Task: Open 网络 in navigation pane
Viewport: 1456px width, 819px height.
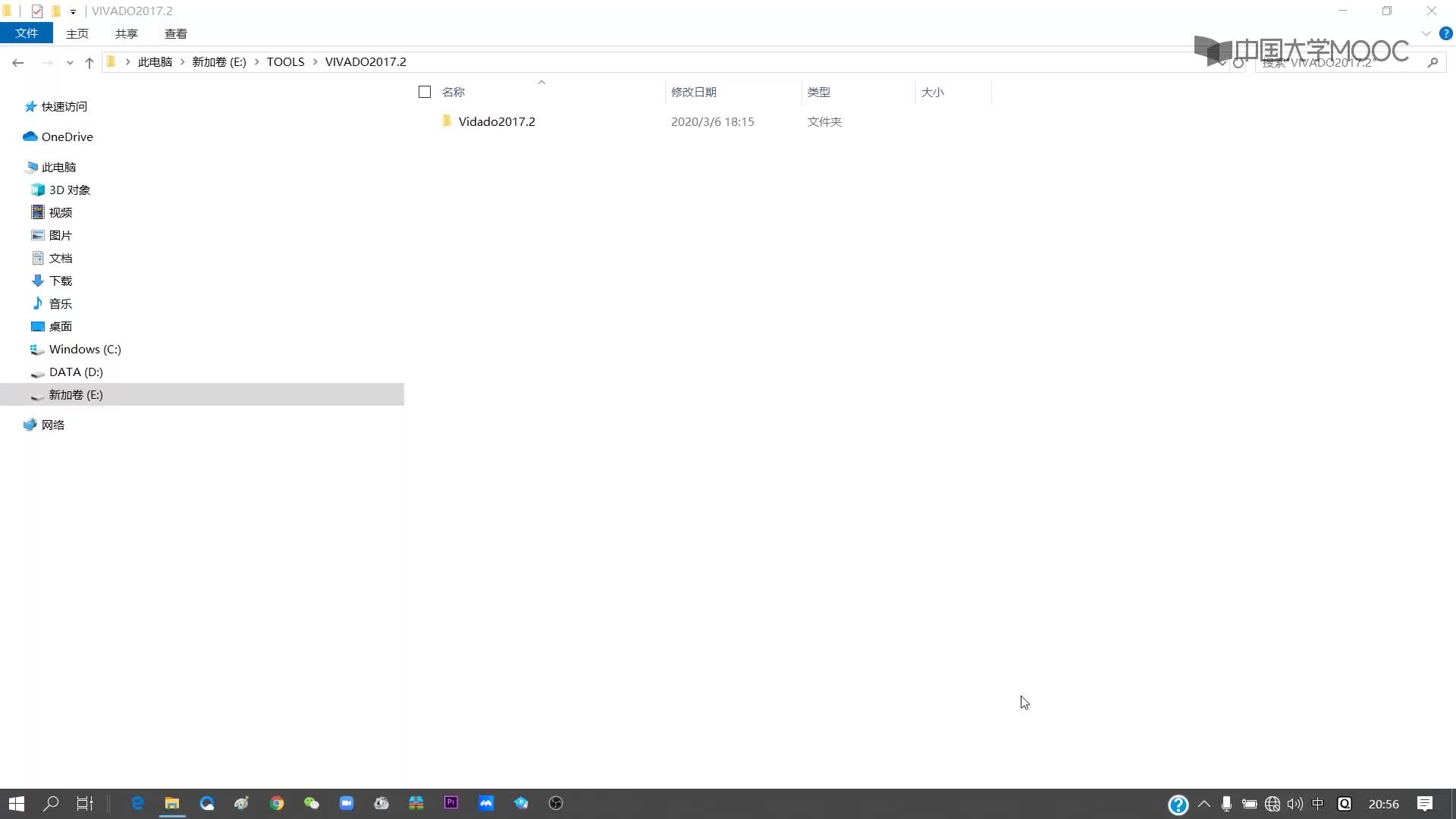Action: (x=52, y=425)
